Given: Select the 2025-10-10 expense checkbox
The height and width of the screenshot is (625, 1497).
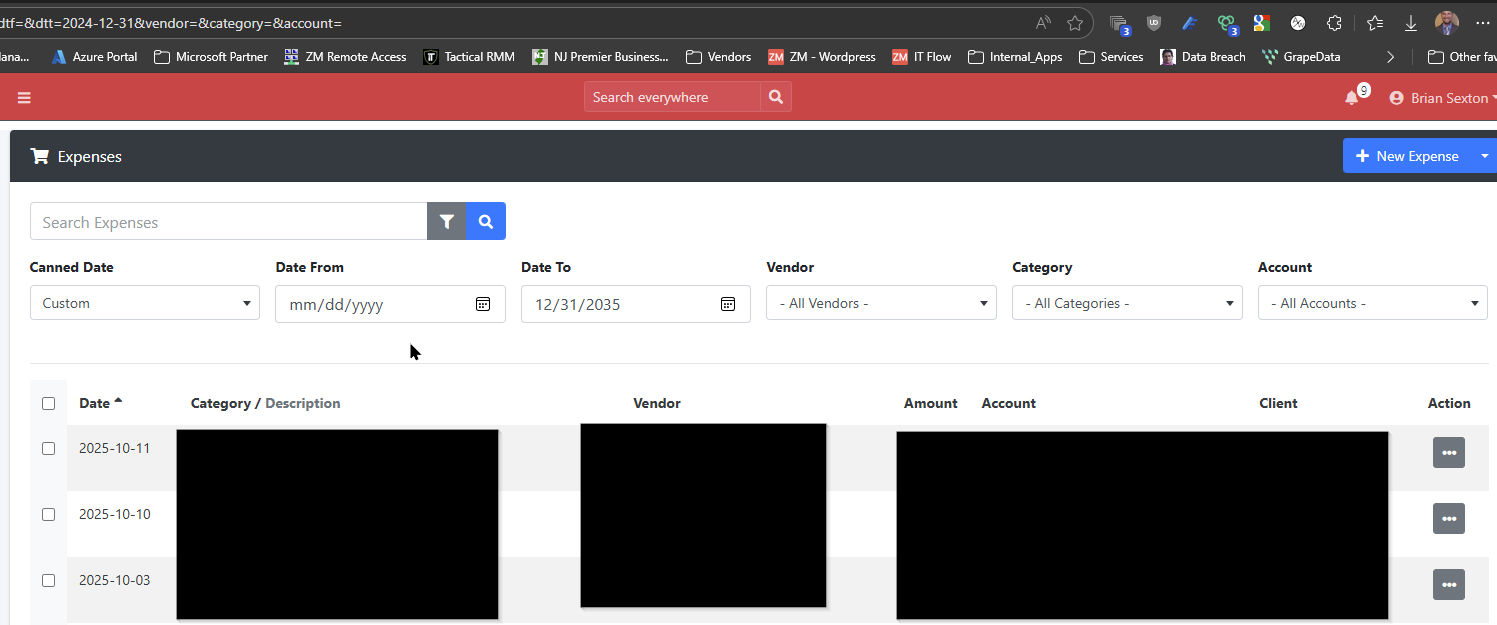Looking at the screenshot, I should [x=49, y=515].
